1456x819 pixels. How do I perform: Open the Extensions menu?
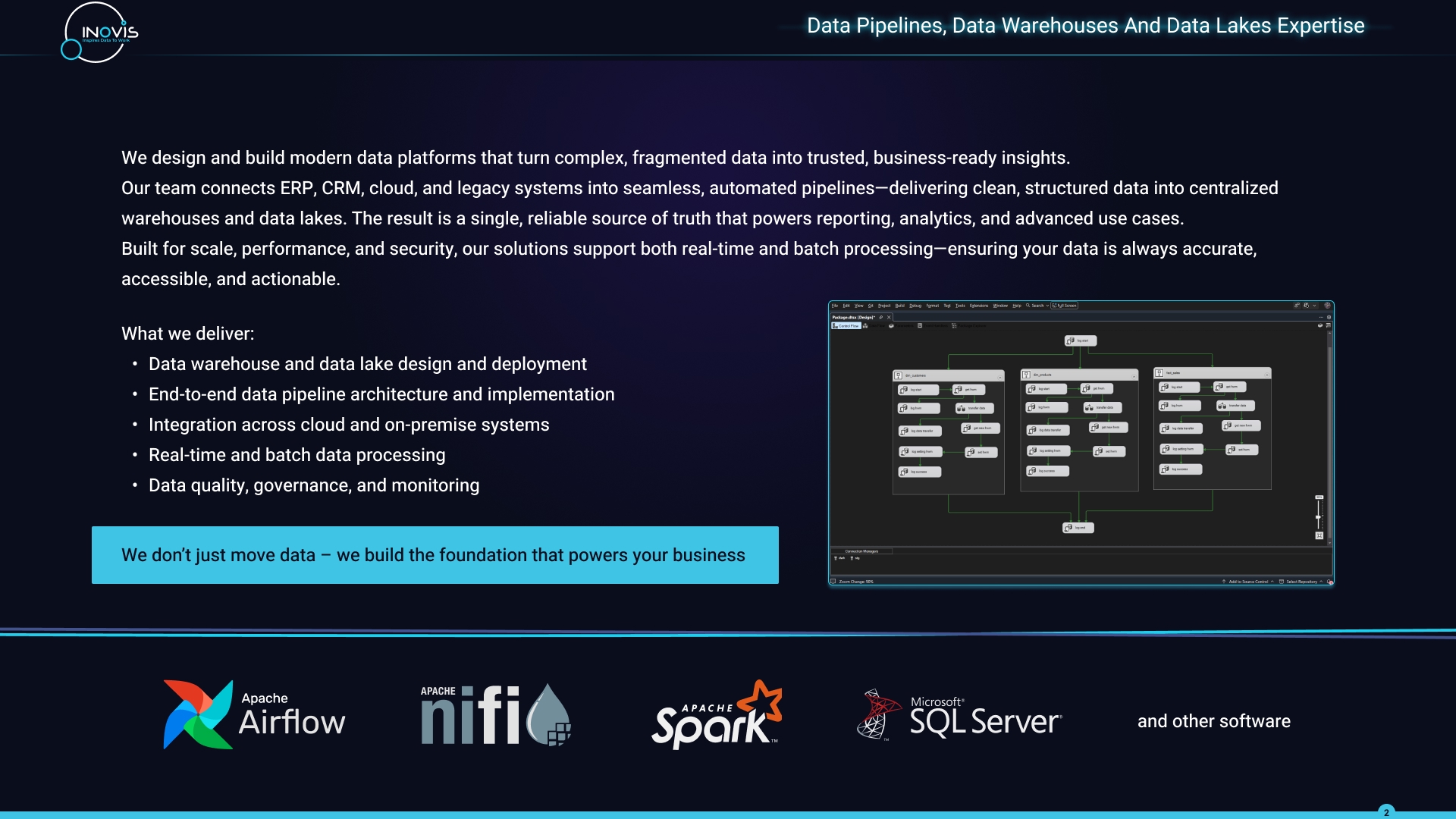point(979,306)
